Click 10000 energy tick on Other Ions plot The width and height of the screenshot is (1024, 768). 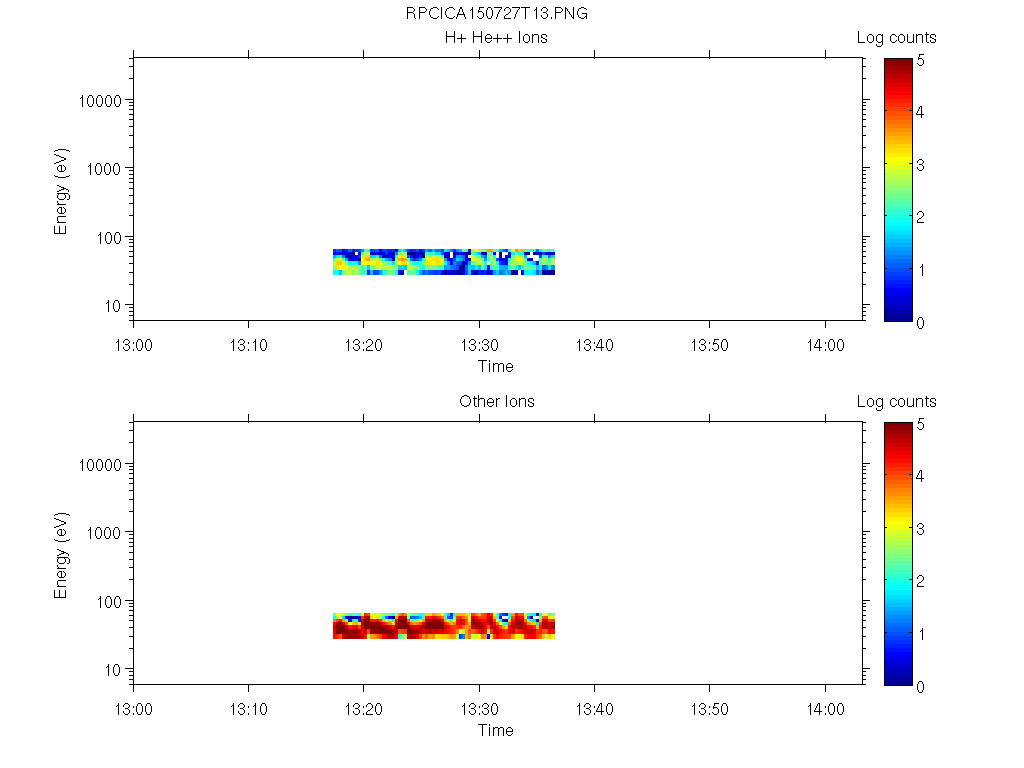pos(100,465)
